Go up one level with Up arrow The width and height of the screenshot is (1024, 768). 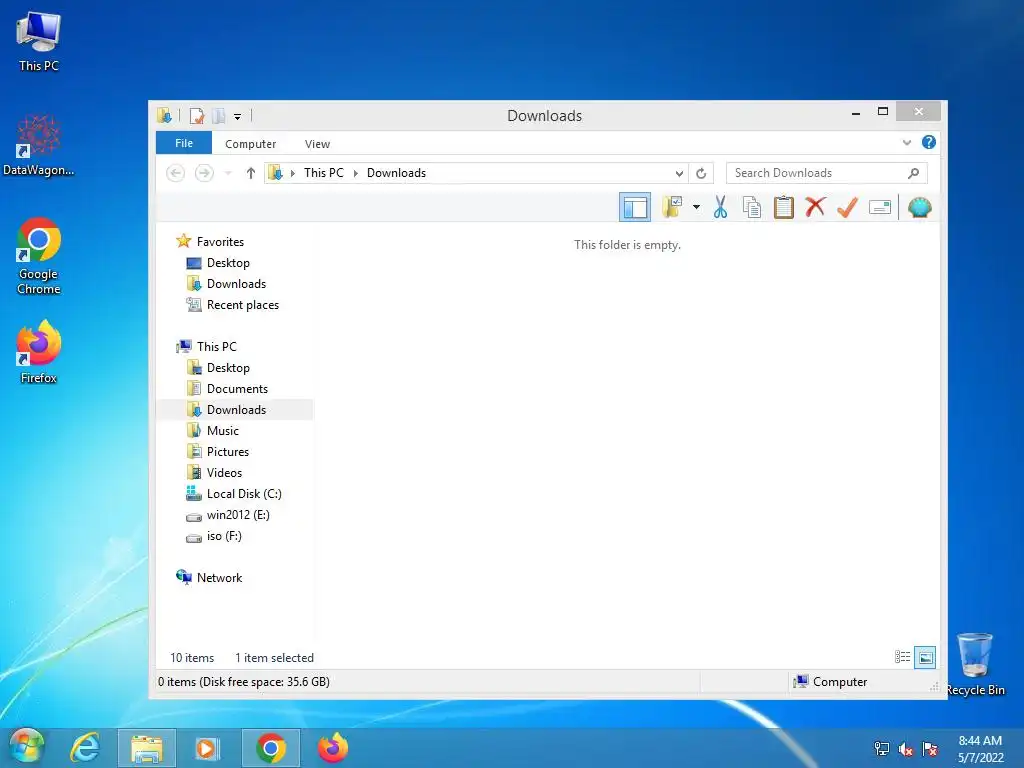pos(251,173)
